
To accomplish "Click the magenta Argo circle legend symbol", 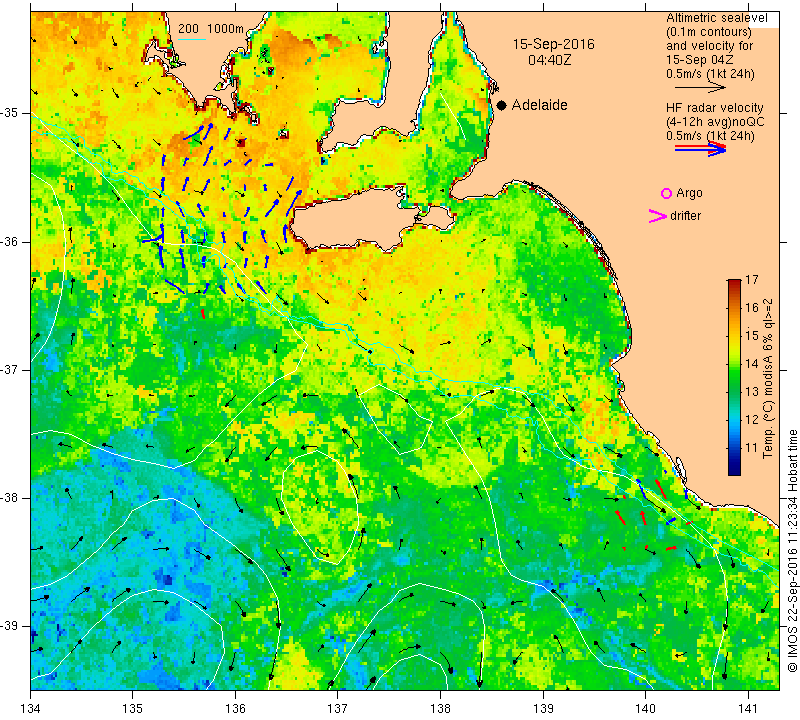I will pos(666,193).
